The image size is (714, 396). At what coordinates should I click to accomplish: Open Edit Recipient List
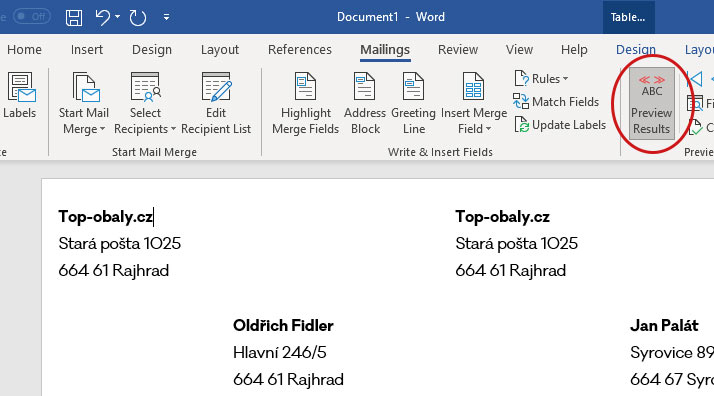[216, 103]
